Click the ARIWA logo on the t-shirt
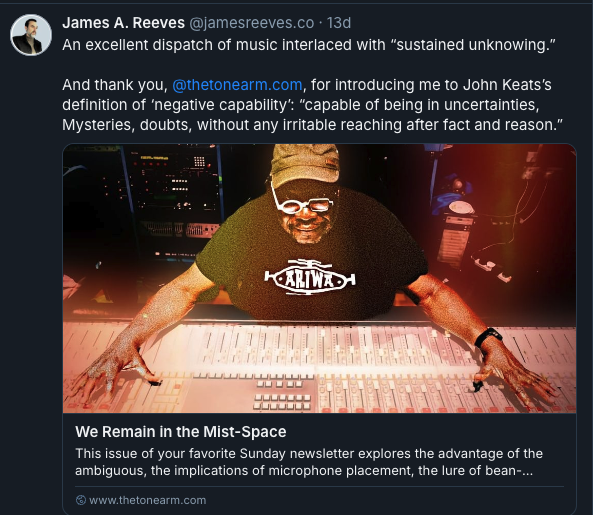 coord(310,278)
